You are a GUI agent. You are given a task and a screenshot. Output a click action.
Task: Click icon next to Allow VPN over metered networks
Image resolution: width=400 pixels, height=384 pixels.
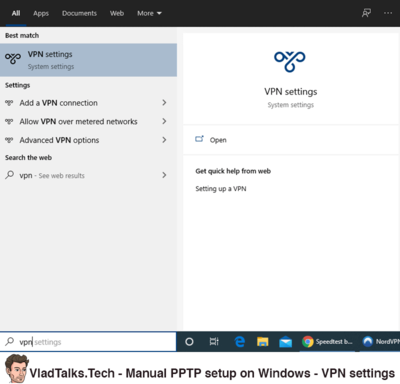point(9,121)
